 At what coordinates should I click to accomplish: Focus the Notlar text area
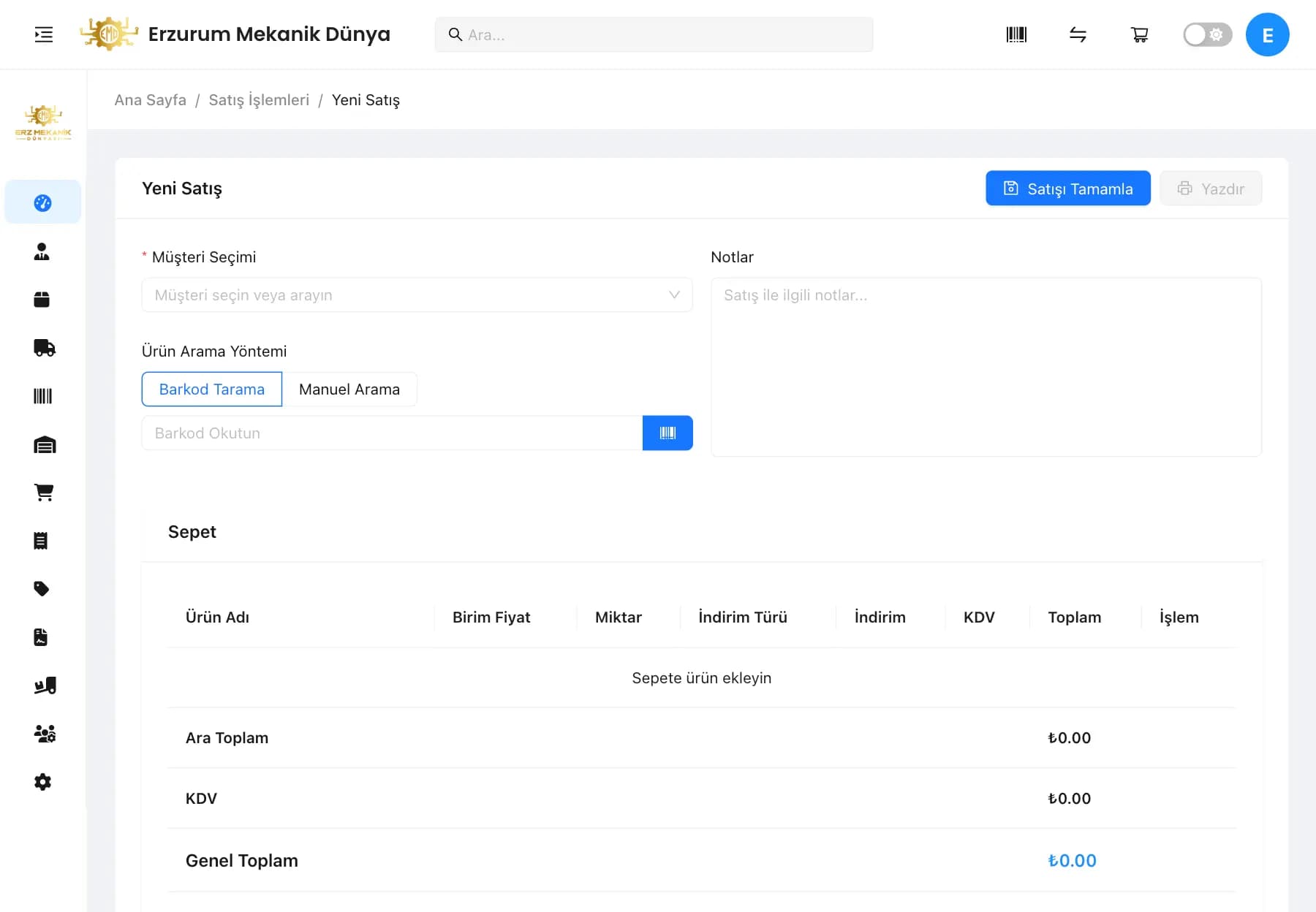point(986,367)
